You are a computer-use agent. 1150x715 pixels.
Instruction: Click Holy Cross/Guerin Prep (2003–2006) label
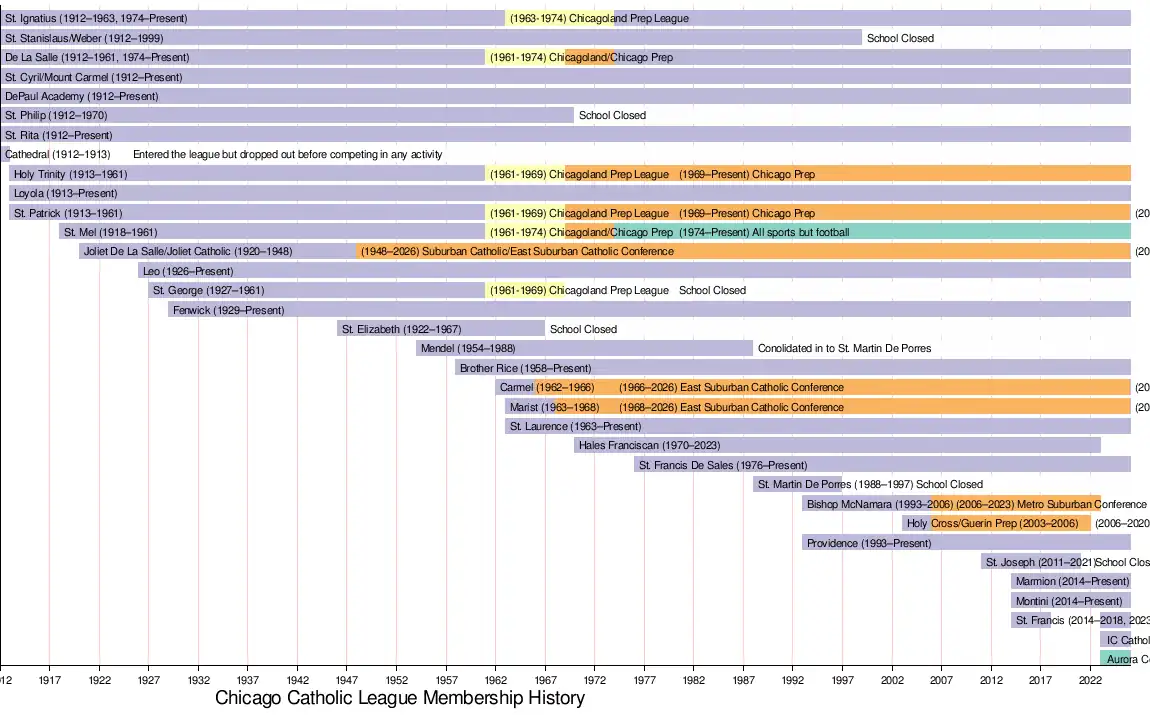993,523
